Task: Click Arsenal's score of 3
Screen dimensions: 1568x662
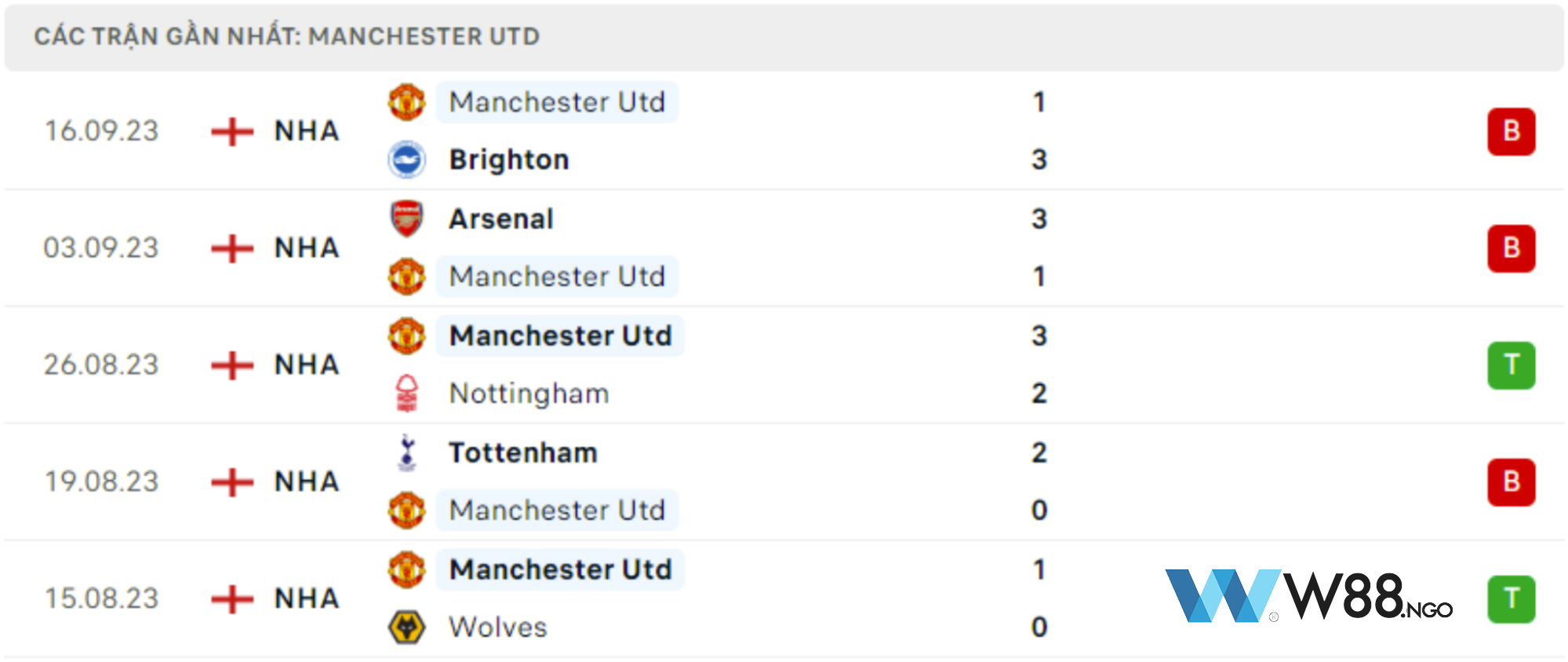Action: pyautogui.click(x=1039, y=219)
